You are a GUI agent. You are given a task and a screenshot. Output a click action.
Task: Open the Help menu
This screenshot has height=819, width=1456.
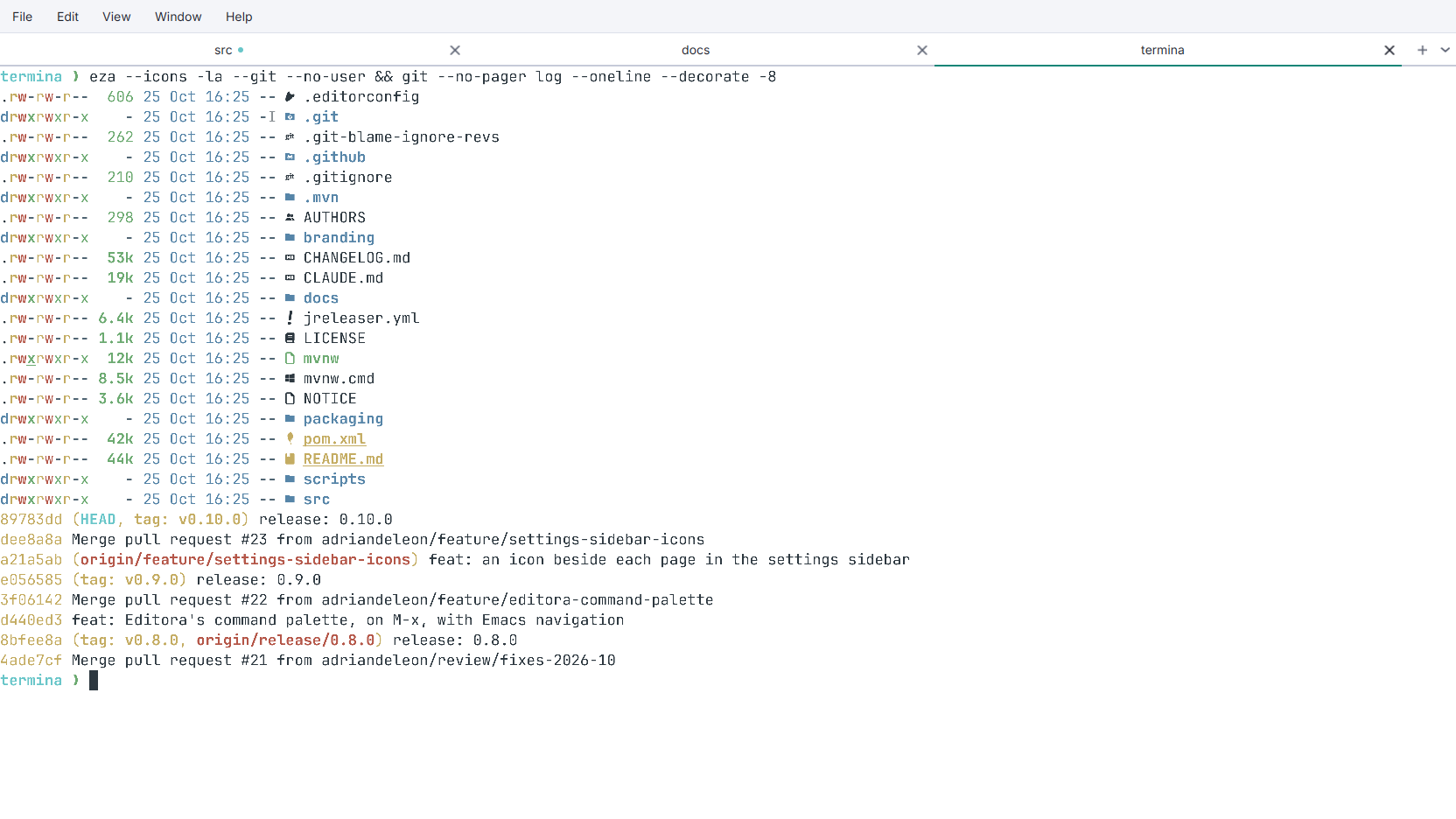pos(239,17)
